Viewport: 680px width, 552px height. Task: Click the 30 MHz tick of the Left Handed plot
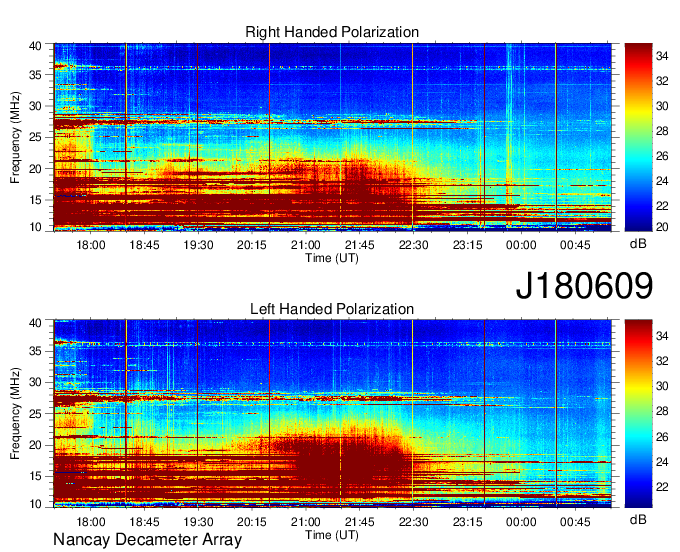click(x=35, y=382)
